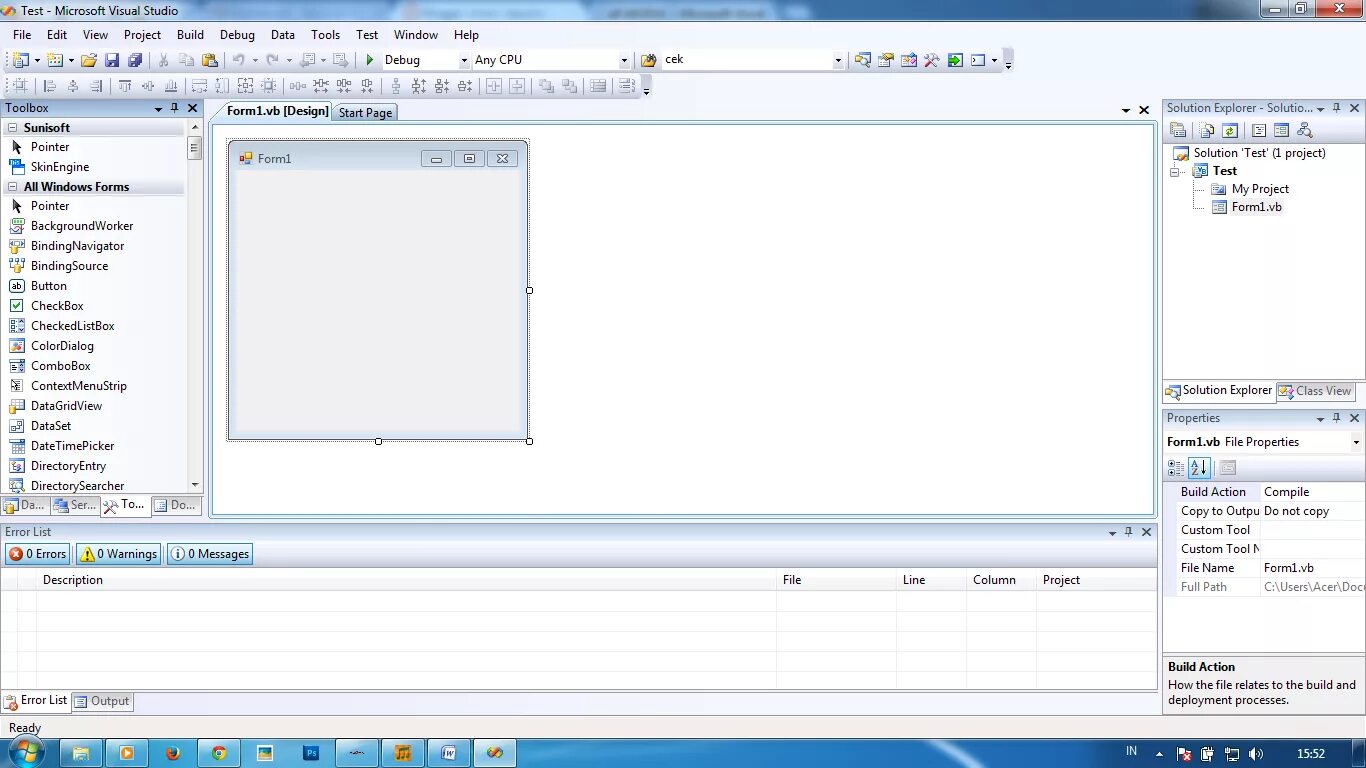Viewport: 1366px width, 768px height.
Task: Click the Save All toolbar icon
Action: pos(135,60)
